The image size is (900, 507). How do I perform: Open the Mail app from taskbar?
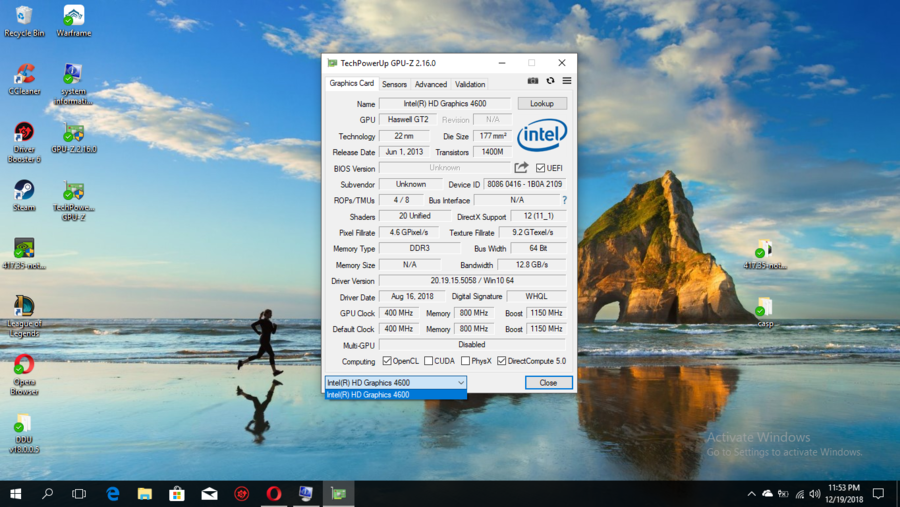click(210, 493)
